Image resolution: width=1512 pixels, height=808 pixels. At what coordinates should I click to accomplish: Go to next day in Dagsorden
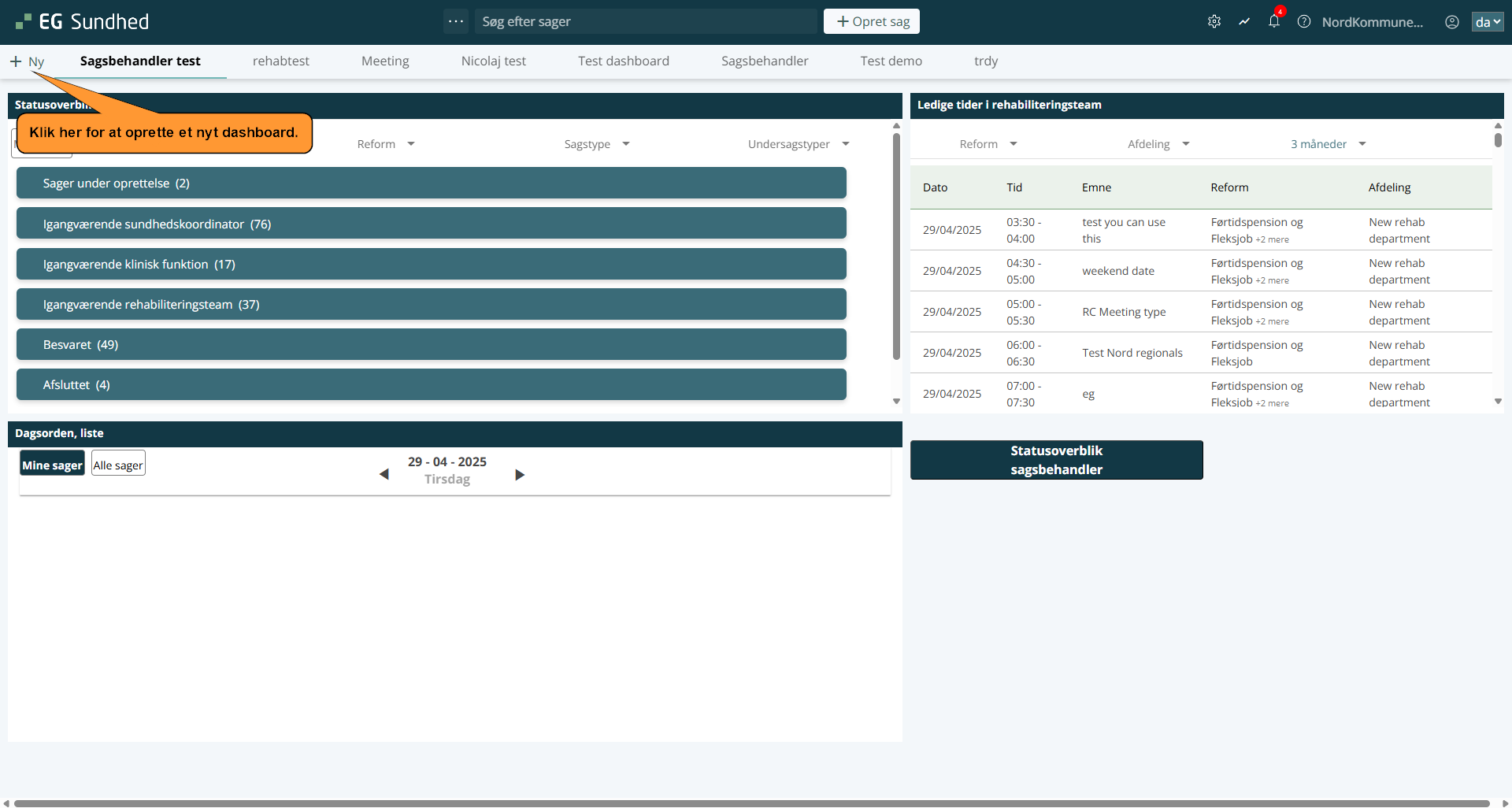519,474
